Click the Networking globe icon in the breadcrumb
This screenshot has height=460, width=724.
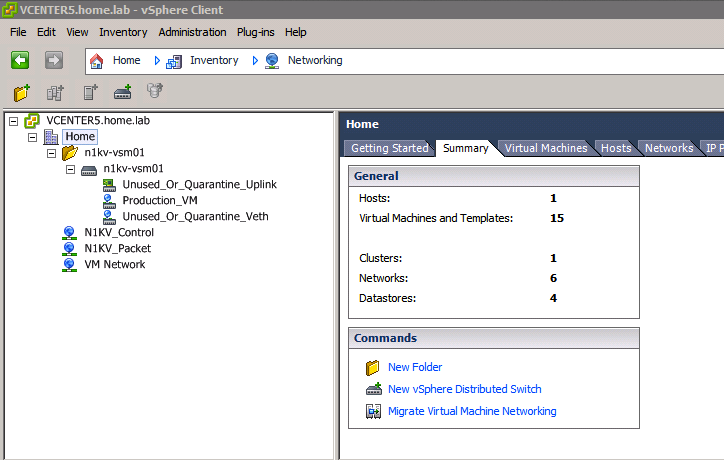(x=272, y=60)
